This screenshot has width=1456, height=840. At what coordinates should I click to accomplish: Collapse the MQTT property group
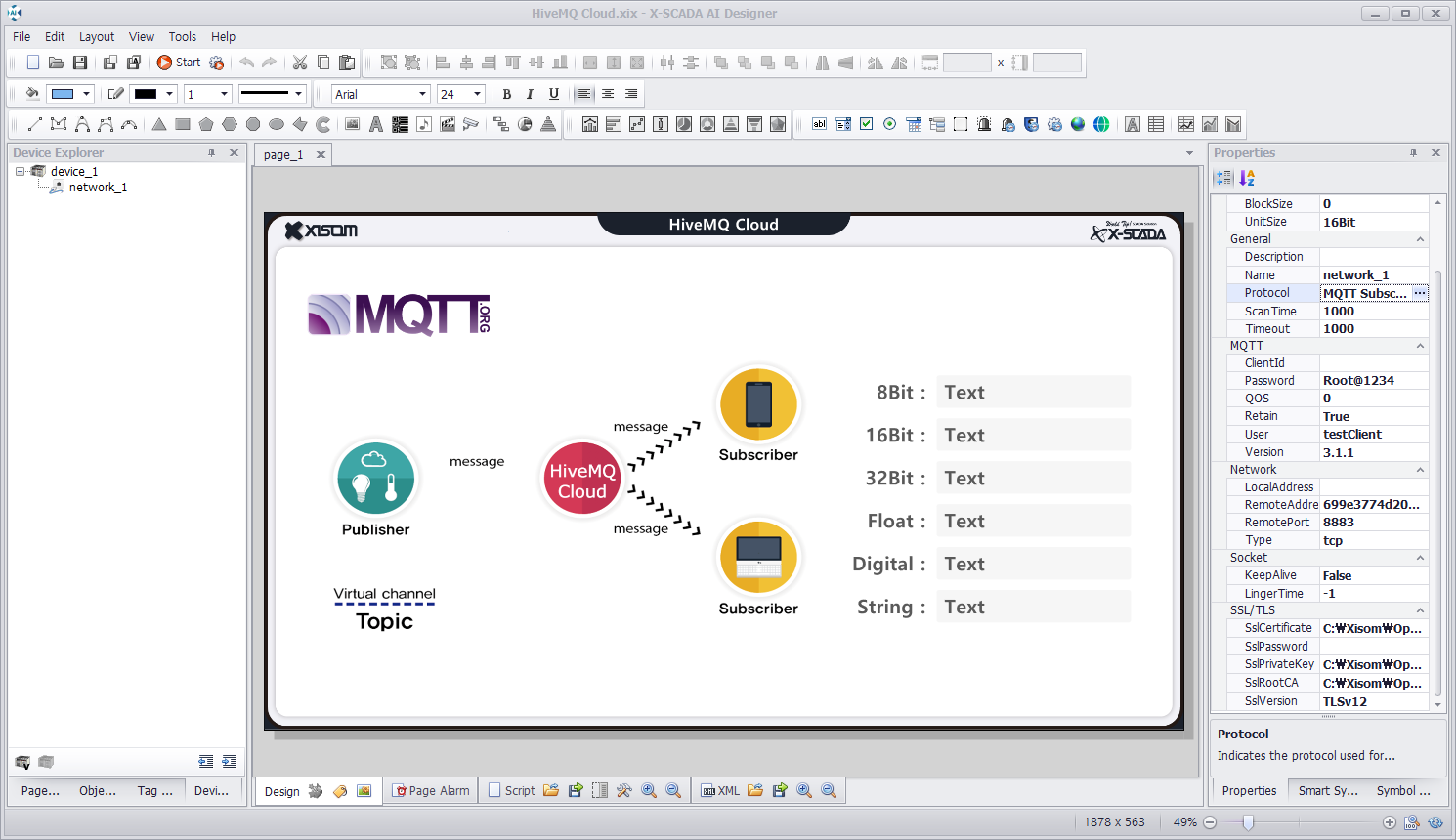point(1420,346)
